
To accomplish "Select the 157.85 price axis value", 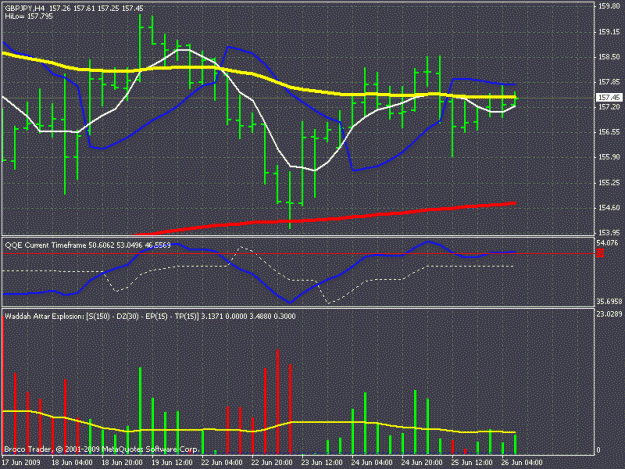I will coord(609,82).
